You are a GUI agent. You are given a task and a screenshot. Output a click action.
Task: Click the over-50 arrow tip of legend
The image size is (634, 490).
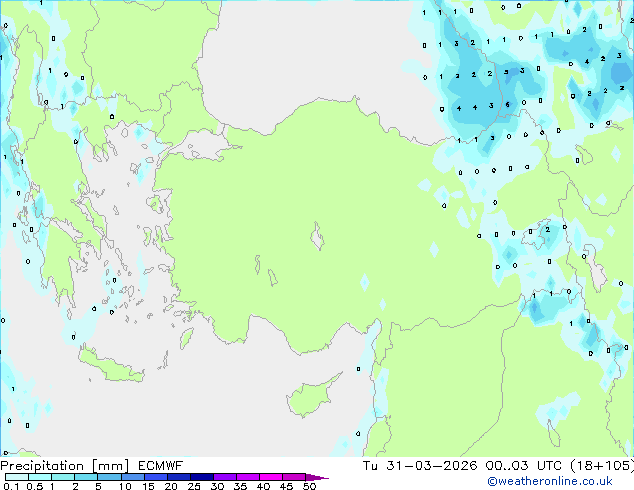[317, 477]
